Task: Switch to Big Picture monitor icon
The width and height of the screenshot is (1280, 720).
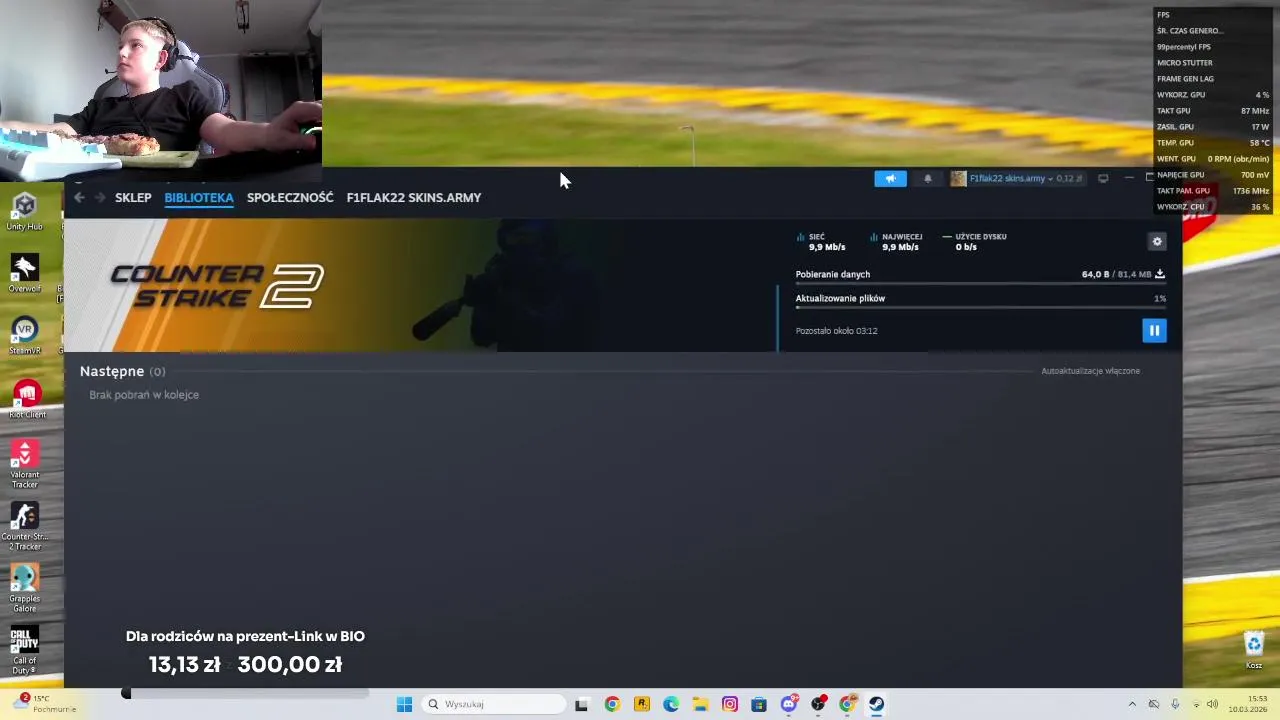Action: (x=1103, y=179)
